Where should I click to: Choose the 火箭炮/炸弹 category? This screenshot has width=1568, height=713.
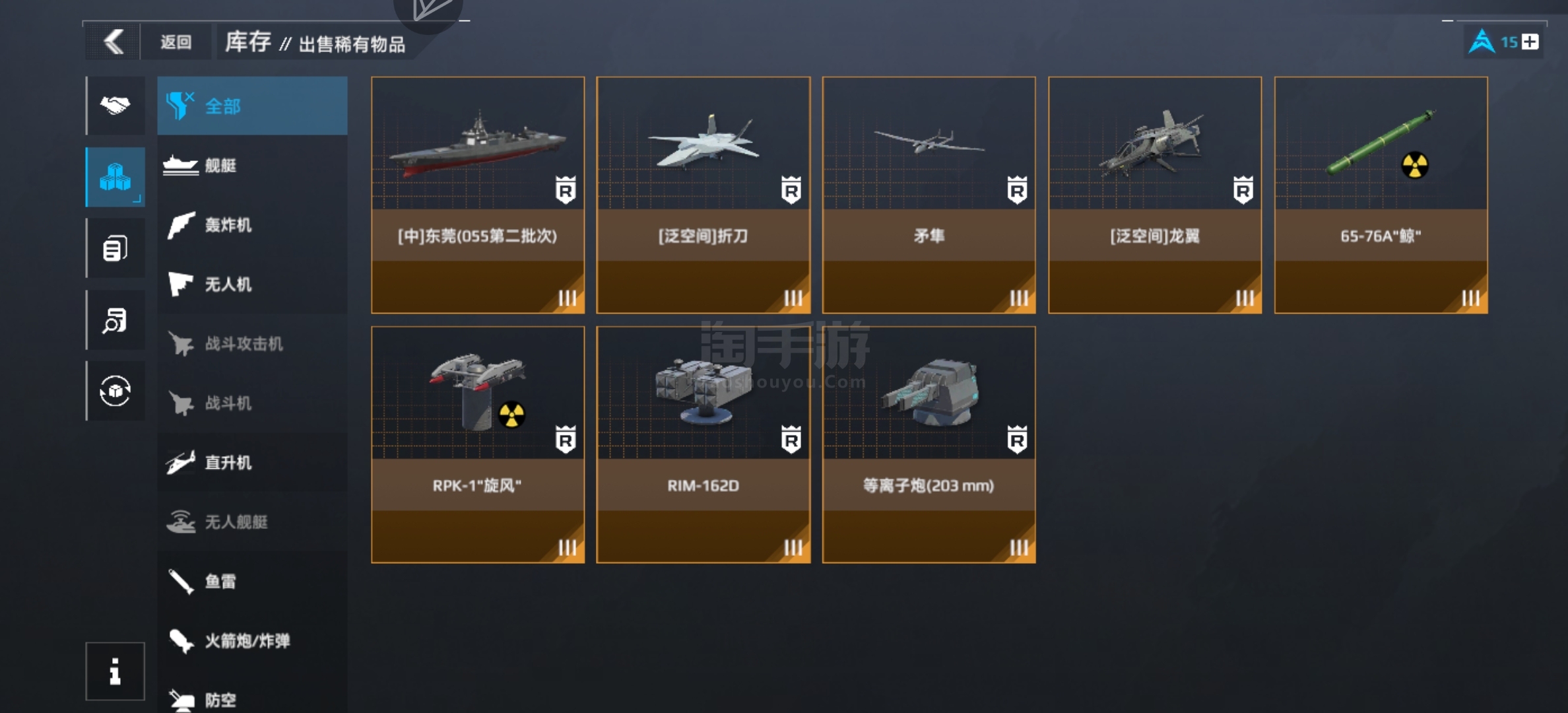pyautogui.click(x=252, y=640)
